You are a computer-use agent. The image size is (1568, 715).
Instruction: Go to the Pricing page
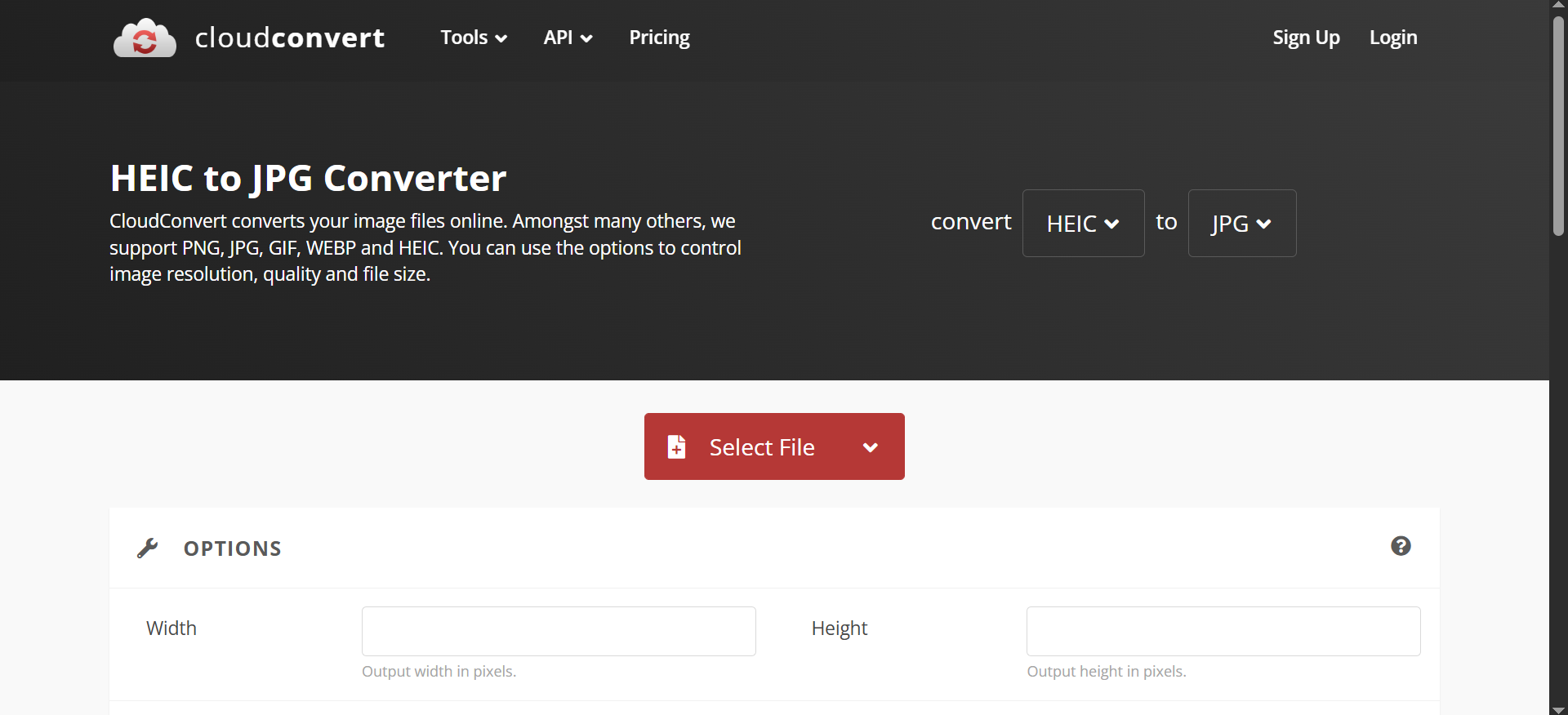tap(659, 38)
